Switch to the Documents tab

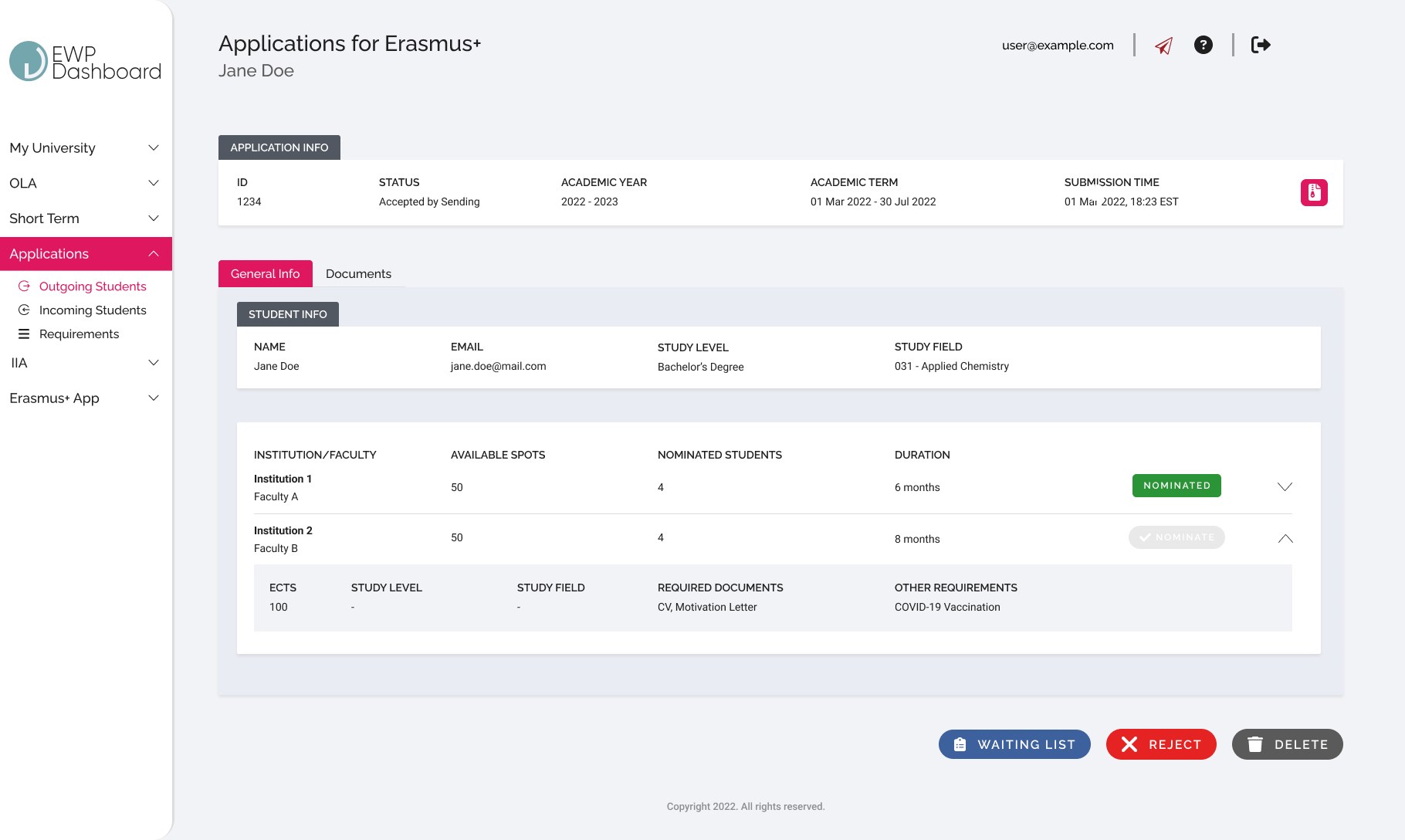click(358, 273)
